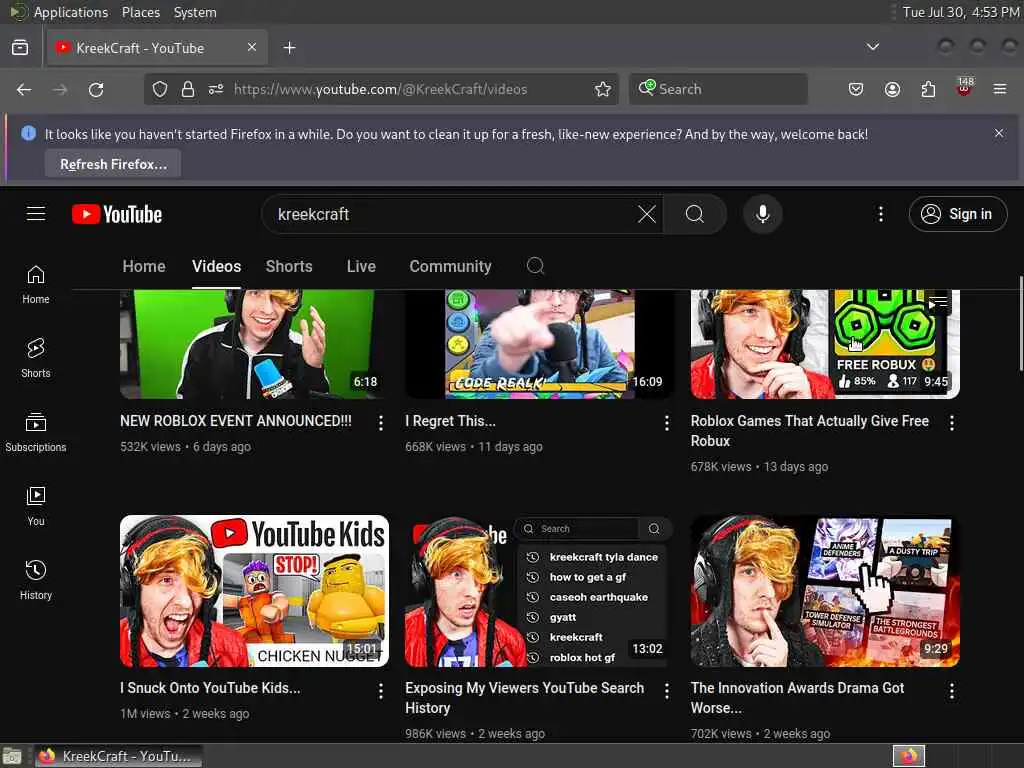Image resolution: width=1024 pixels, height=768 pixels.
Task: Switch to channel Shorts tab
Action: click(x=289, y=266)
